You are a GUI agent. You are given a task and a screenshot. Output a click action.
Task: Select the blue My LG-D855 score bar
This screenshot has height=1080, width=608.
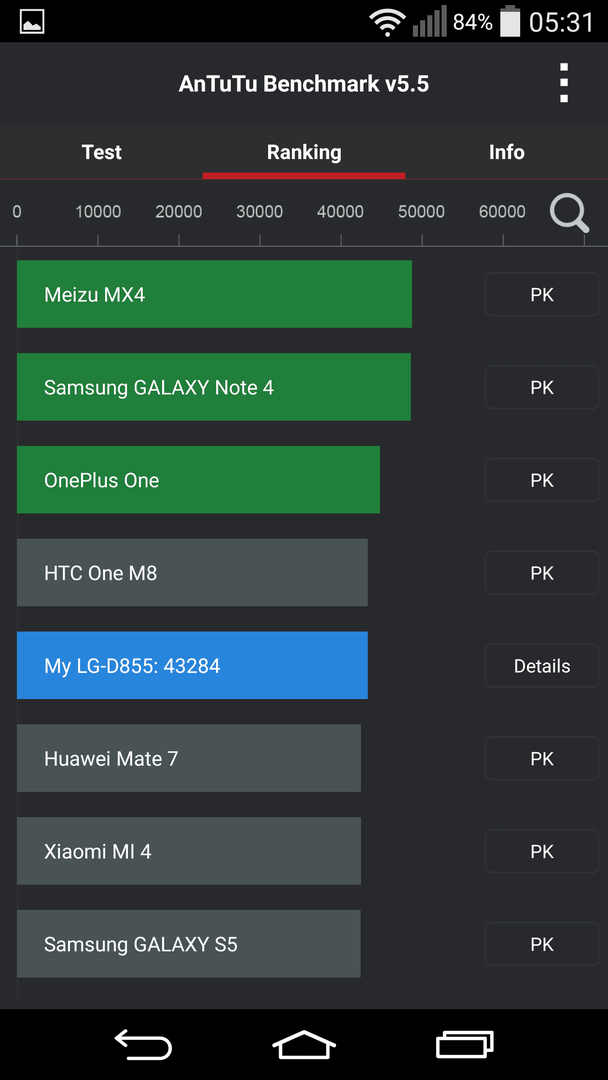coord(192,665)
